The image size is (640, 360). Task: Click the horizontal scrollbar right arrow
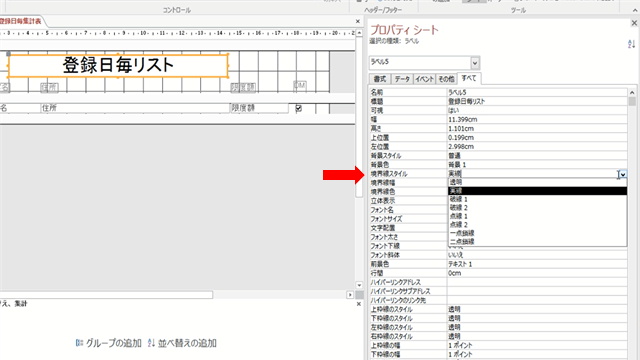tap(350, 294)
